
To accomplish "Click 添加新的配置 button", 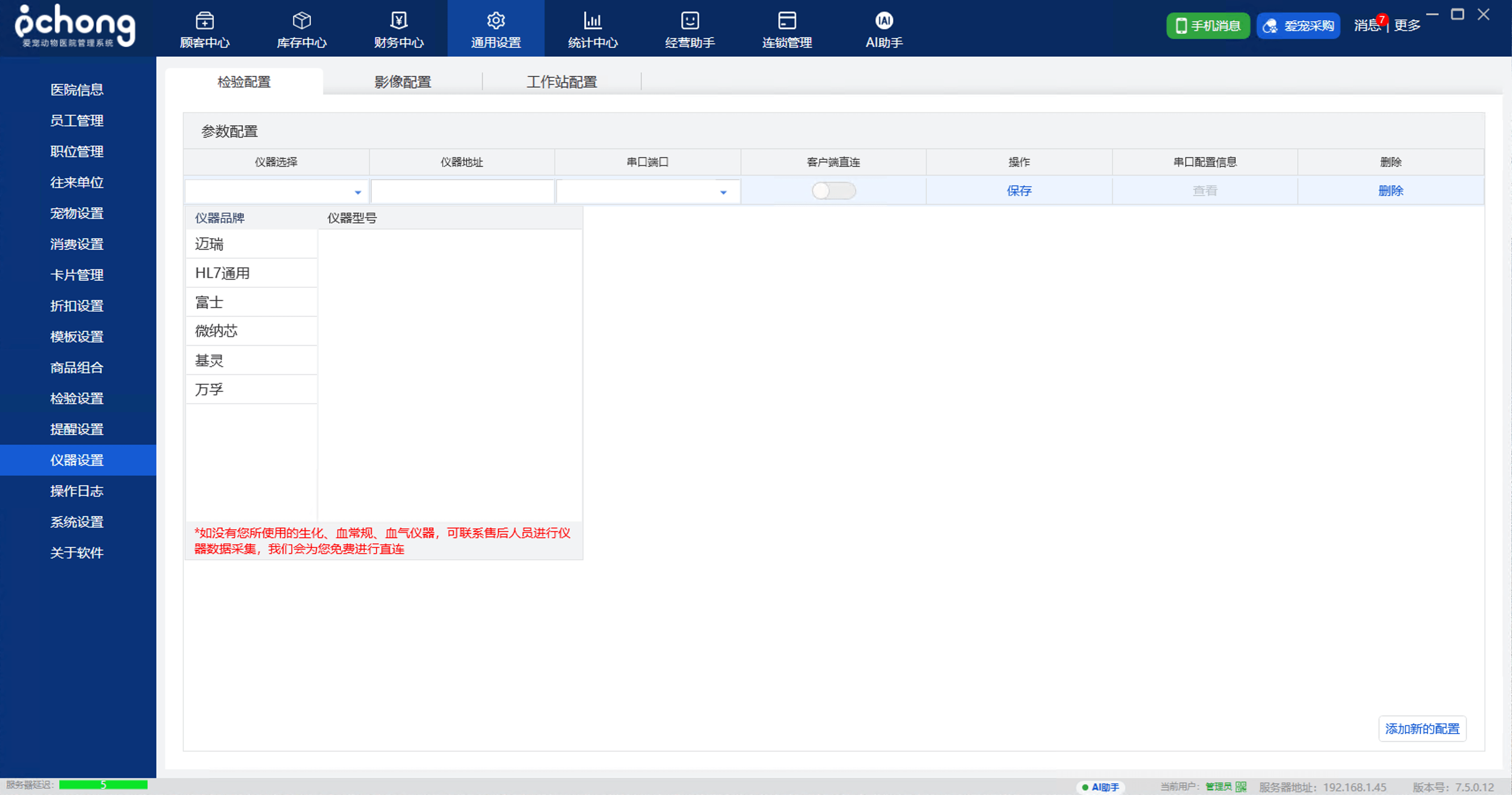I will [x=1422, y=729].
